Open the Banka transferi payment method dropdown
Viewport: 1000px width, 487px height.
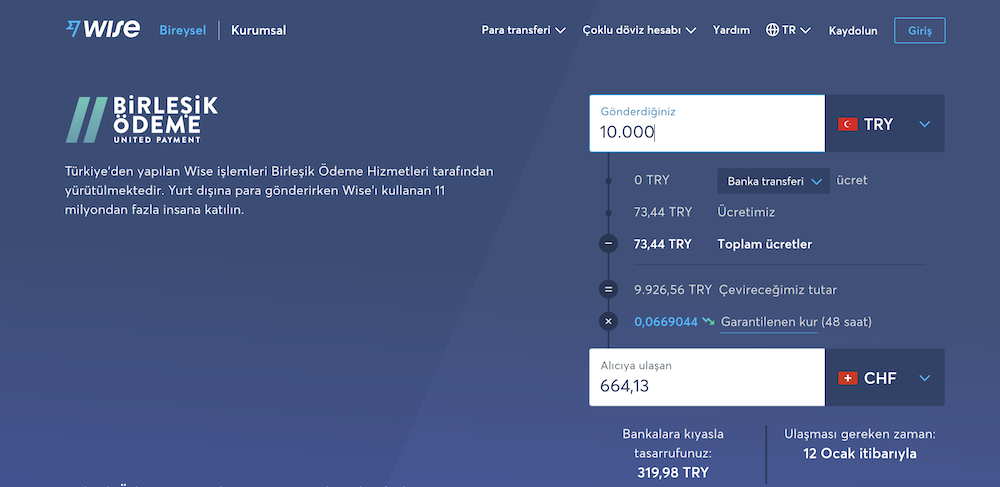pos(774,181)
